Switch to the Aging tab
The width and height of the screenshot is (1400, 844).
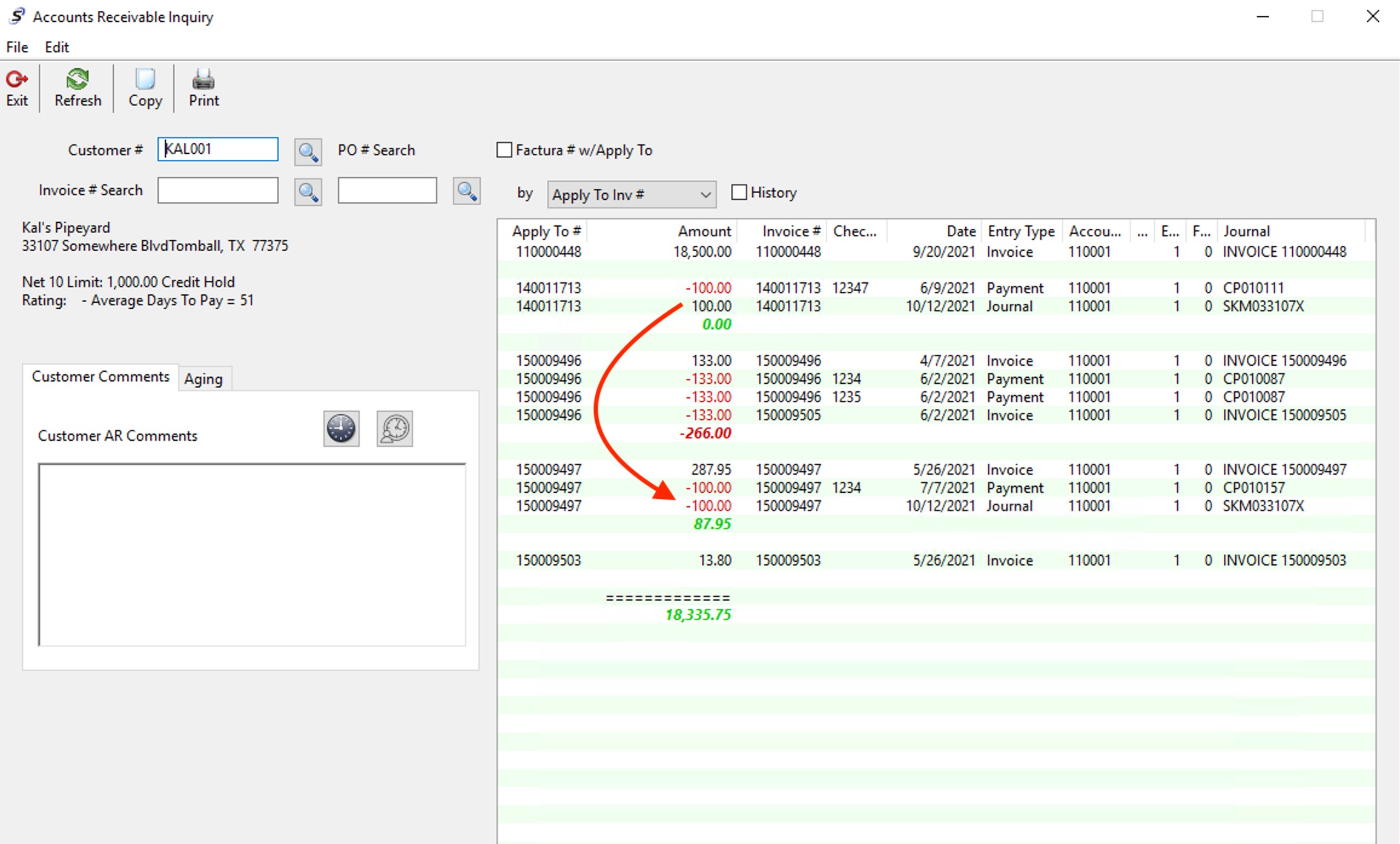pyautogui.click(x=203, y=379)
